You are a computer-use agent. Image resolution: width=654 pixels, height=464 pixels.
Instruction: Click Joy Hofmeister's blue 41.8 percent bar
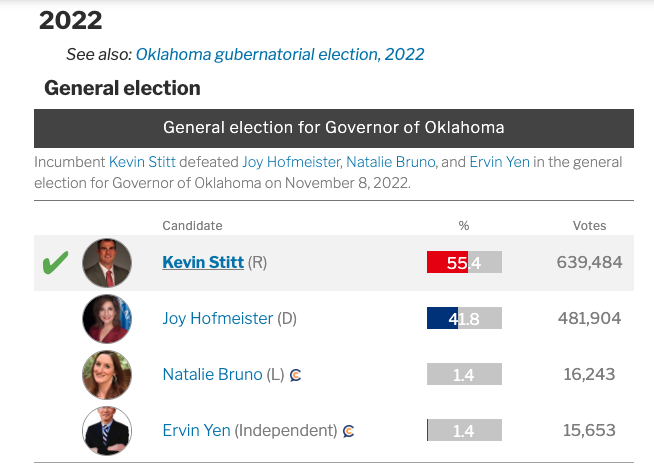coord(442,319)
